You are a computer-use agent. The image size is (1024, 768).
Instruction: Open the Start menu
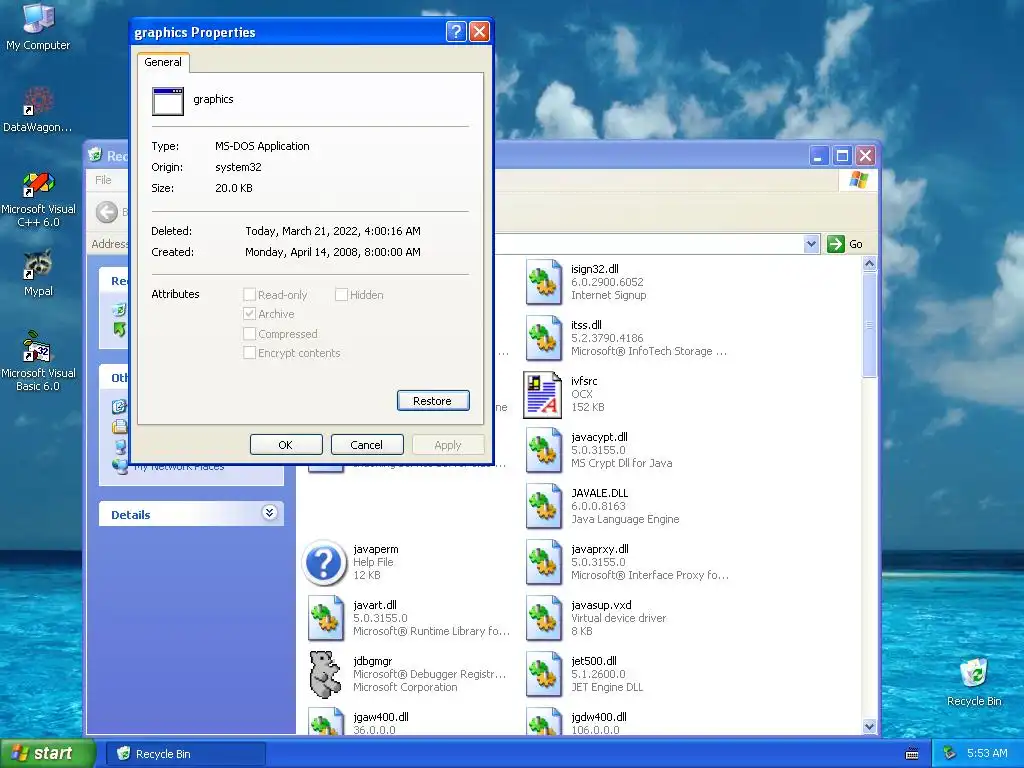(47, 753)
